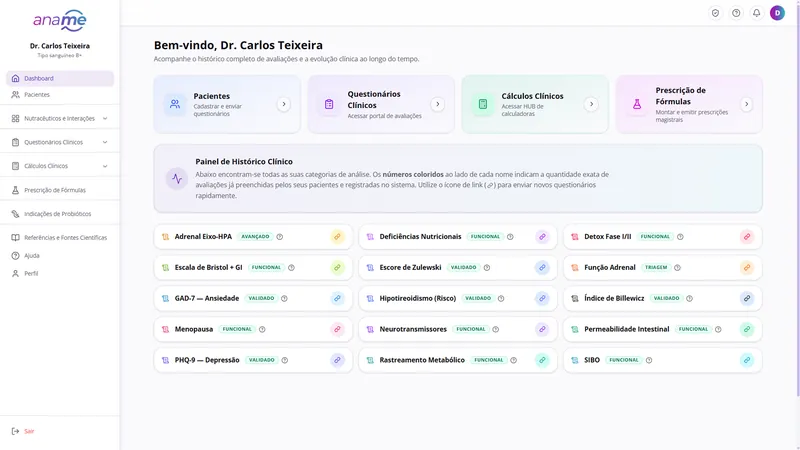The image size is (800, 450).
Task: Open Prescrição de Fórmulas in sidebar
Action: point(60,190)
